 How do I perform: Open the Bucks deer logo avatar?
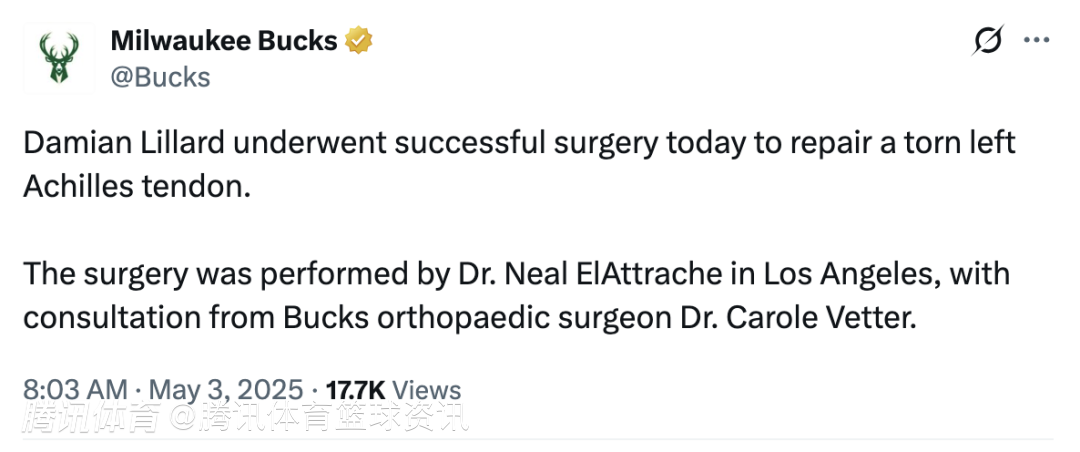tap(59, 58)
